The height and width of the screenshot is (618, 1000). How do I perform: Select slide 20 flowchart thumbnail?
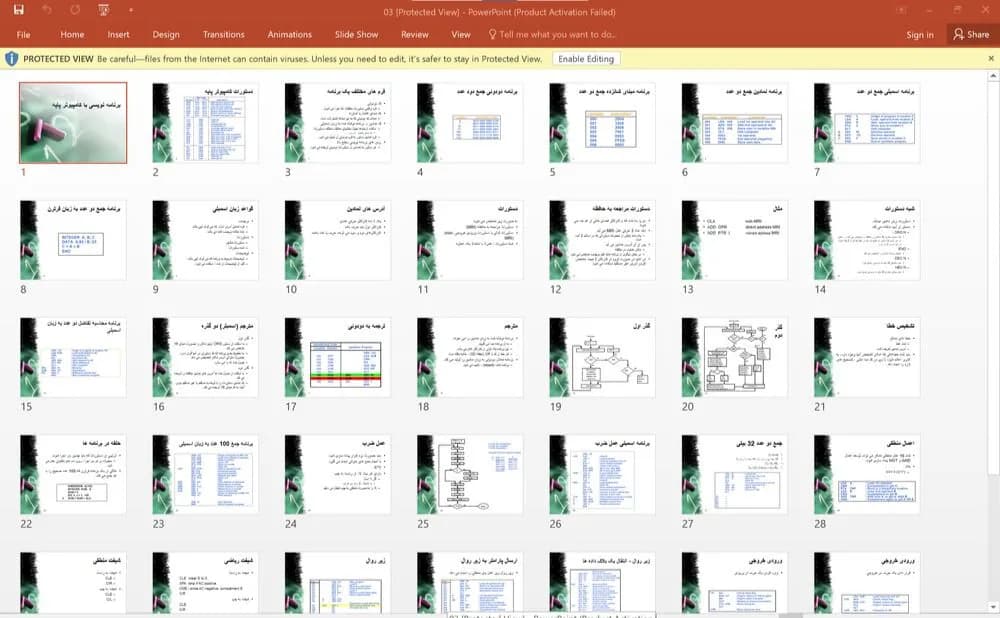(735, 357)
